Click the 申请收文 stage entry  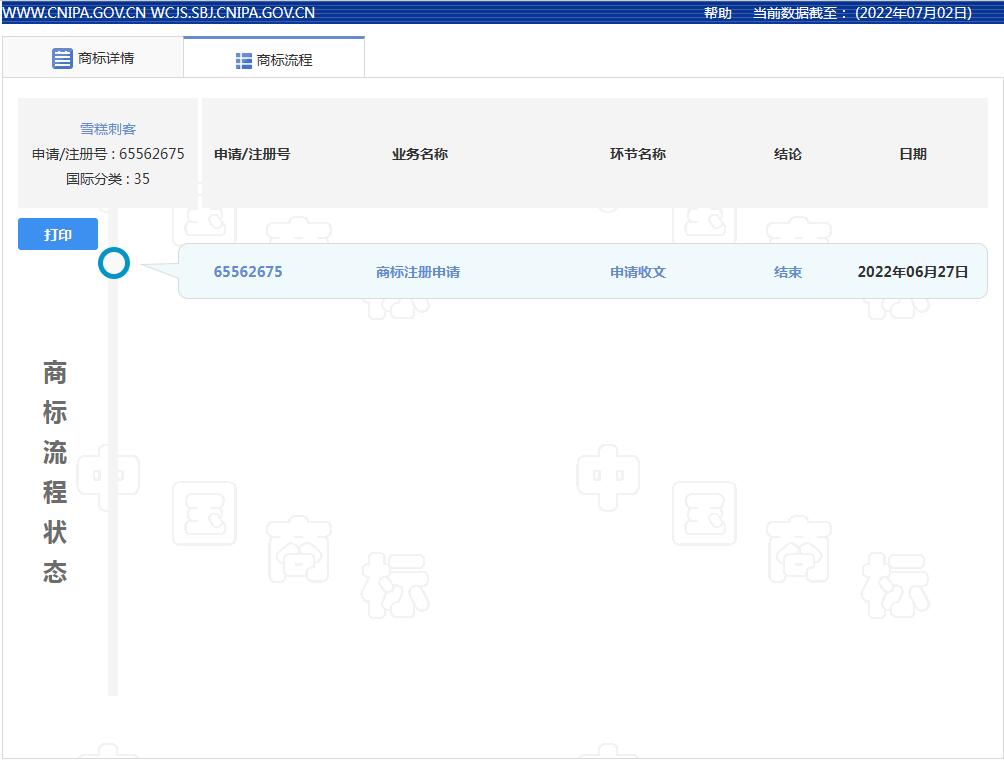click(638, 272)
